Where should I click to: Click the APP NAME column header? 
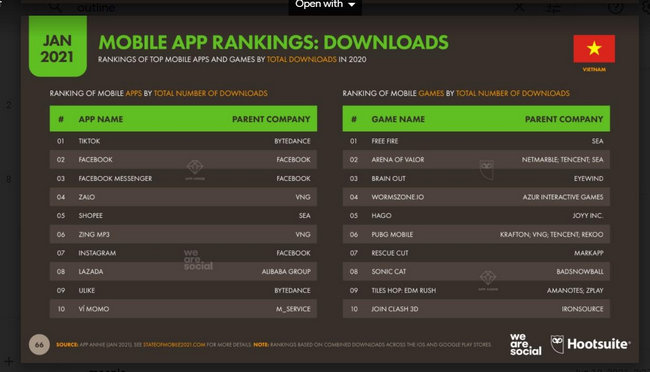101,119
